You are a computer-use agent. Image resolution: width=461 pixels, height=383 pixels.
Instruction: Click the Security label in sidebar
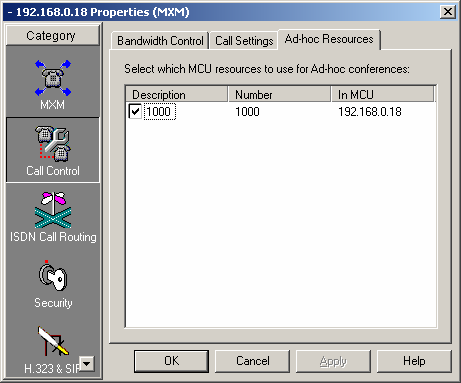point(53,303)
